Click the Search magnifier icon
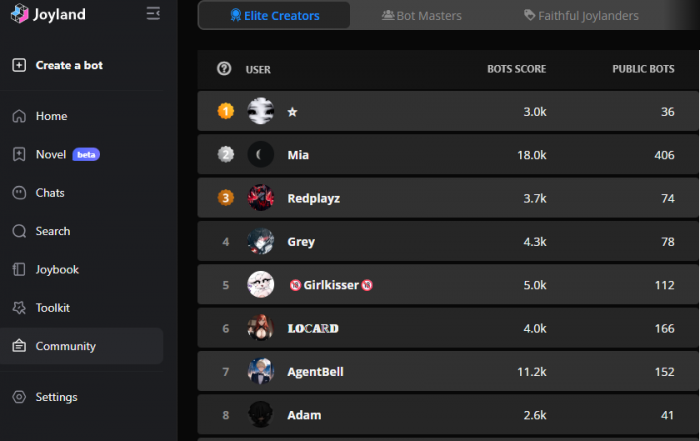 click(19, 231)
